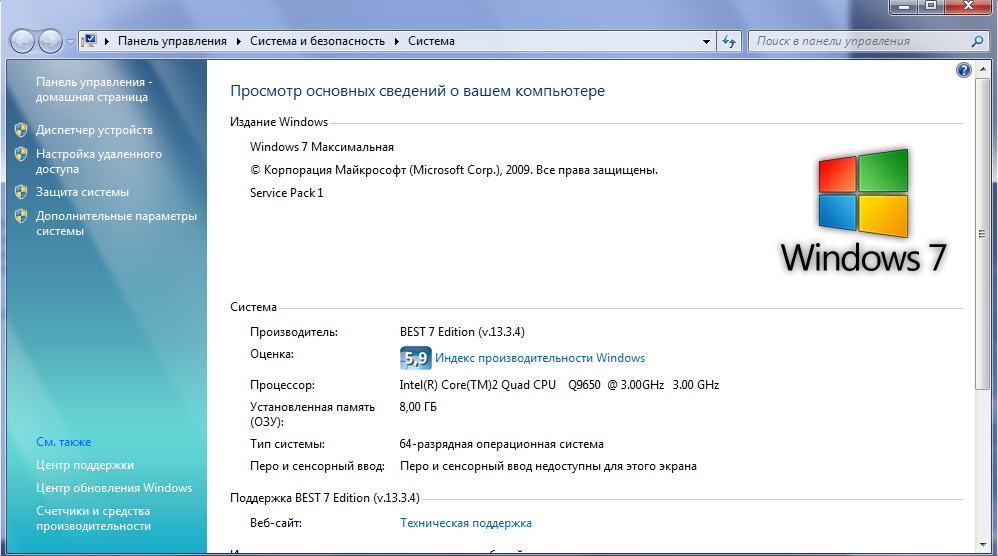Open Центр поддержки link
The width and height of the screenshot is (998, 556).
(85, 465)
